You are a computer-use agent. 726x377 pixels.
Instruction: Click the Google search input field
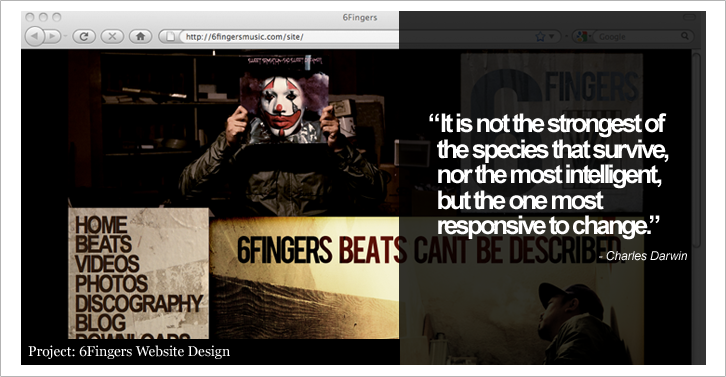point(637,37)
